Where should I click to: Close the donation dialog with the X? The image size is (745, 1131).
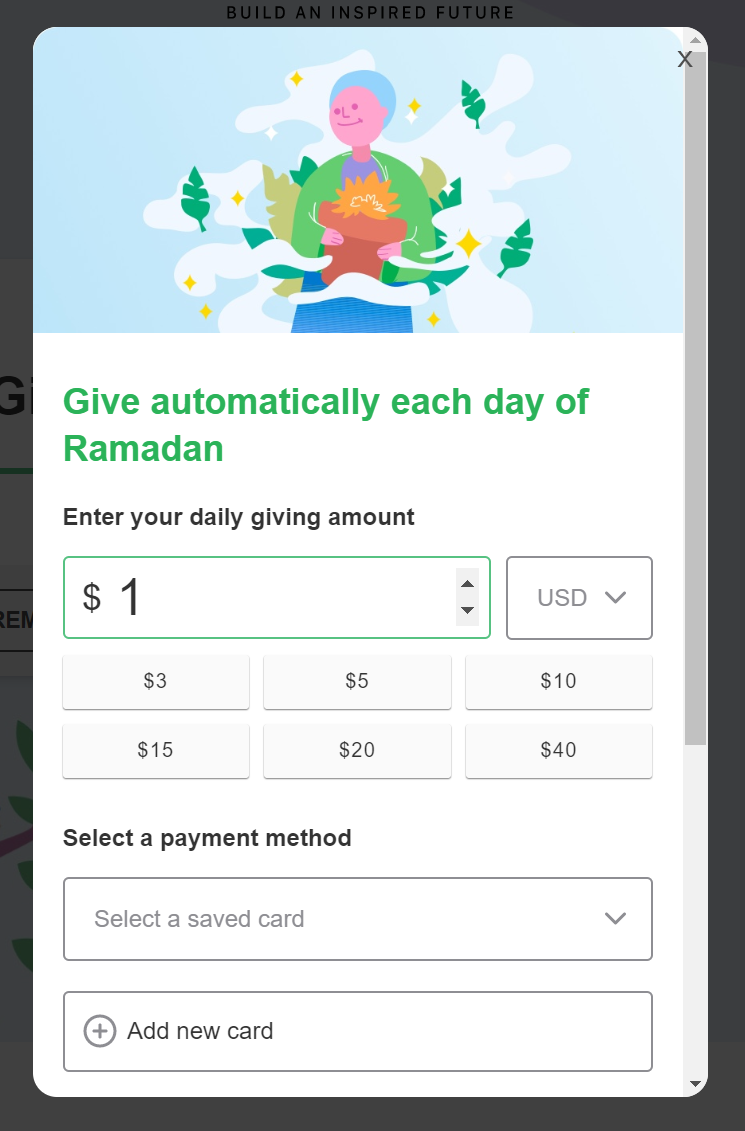[x=684, y=60]
